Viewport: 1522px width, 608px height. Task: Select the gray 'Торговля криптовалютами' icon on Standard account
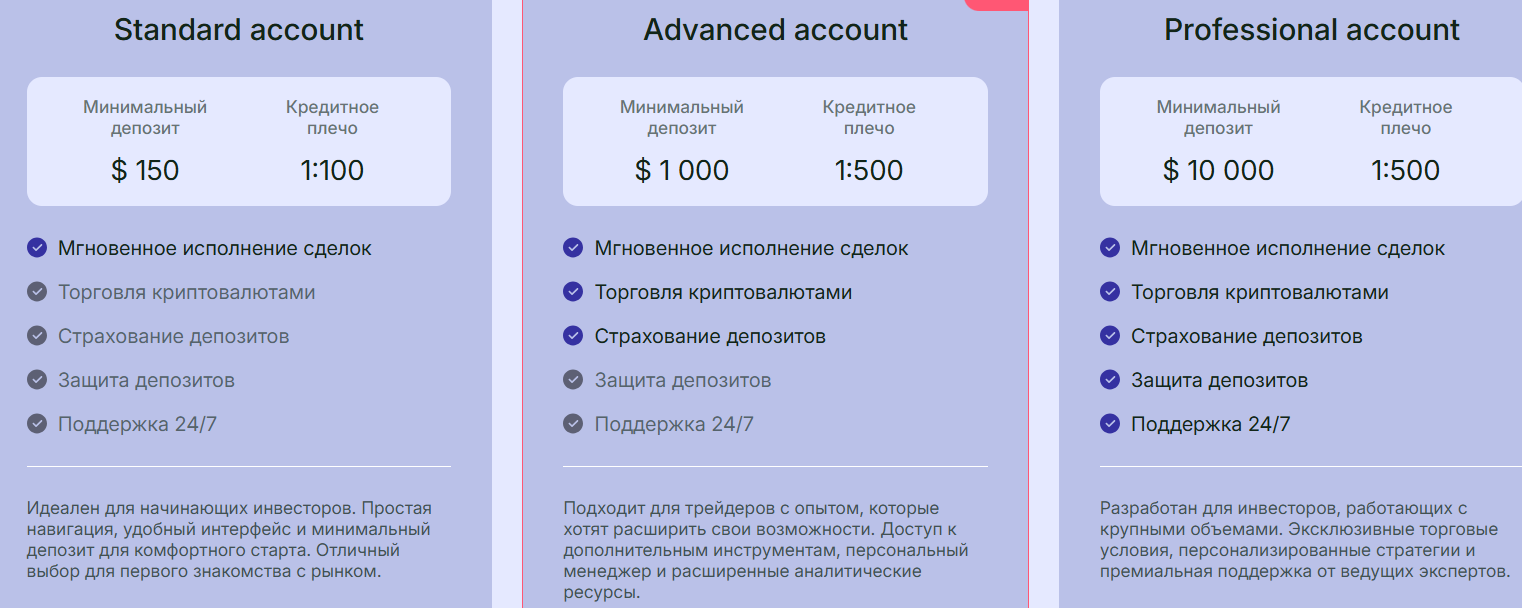tap(36, 292)
